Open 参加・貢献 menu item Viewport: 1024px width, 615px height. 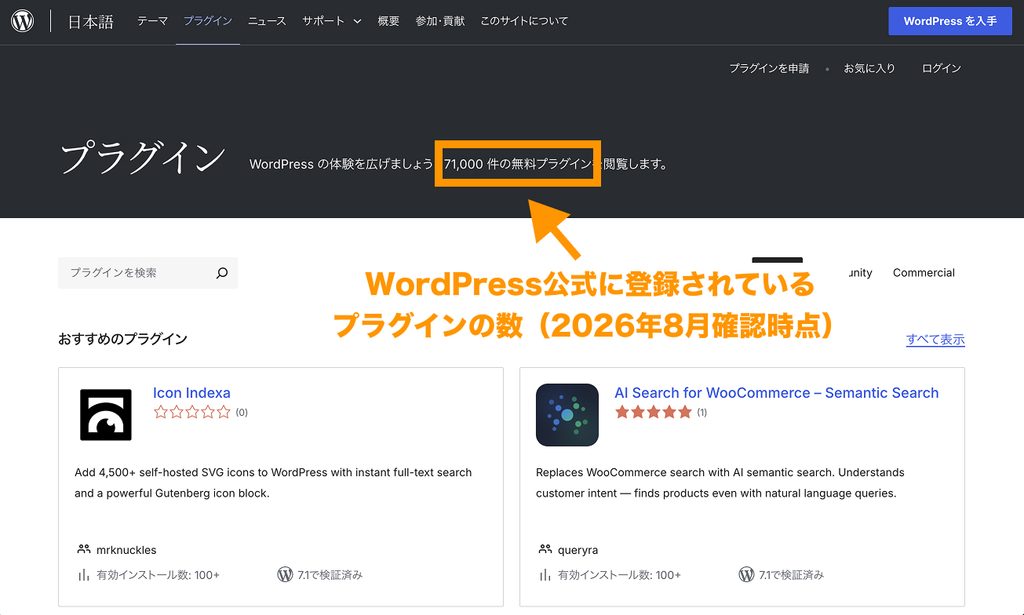tap(440, 21)
